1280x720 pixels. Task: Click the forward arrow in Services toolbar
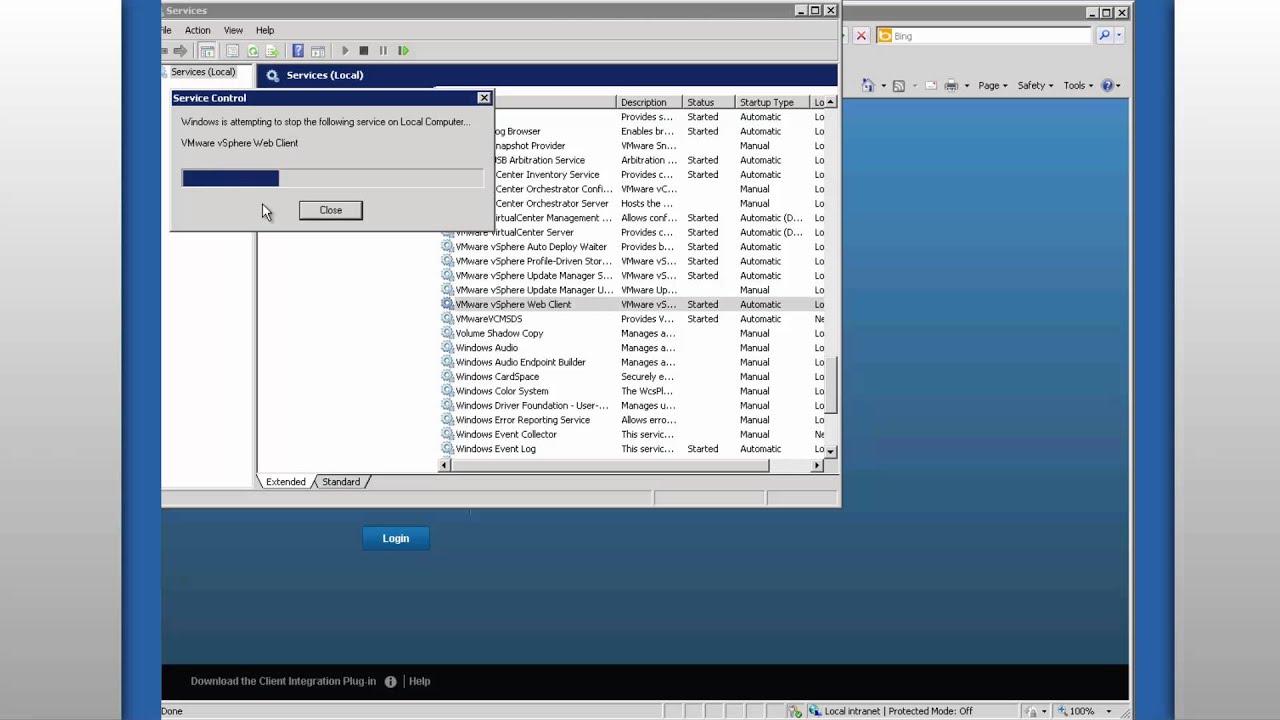180,51
